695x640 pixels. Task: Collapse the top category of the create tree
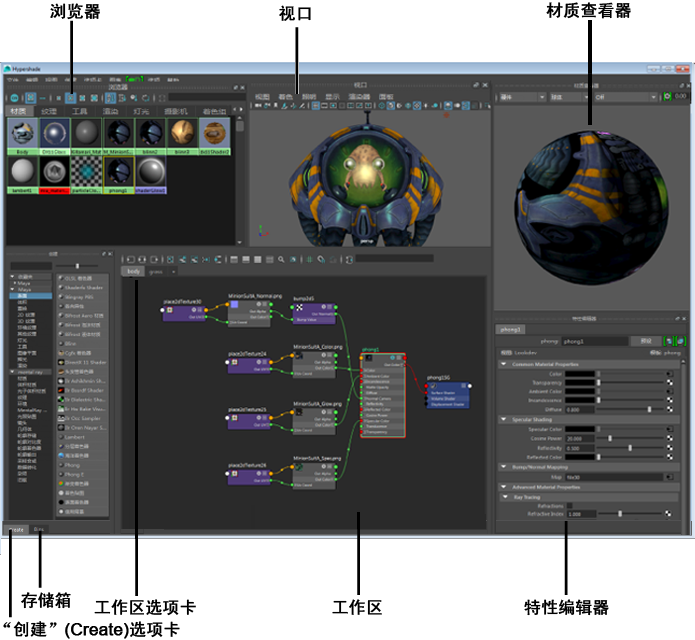coord(12,277)
